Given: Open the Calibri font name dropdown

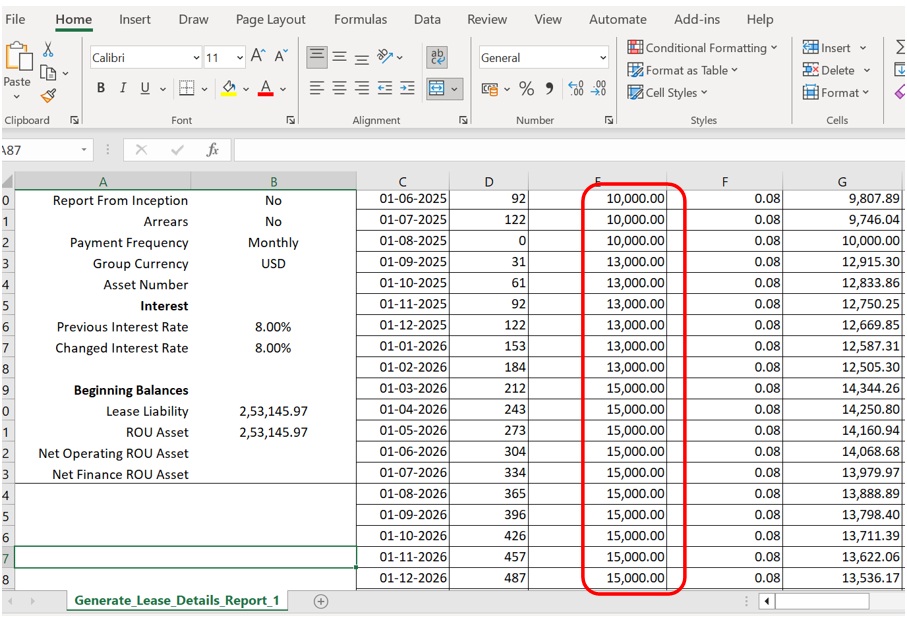Looking at the screenshot, I should coord(196,58).
